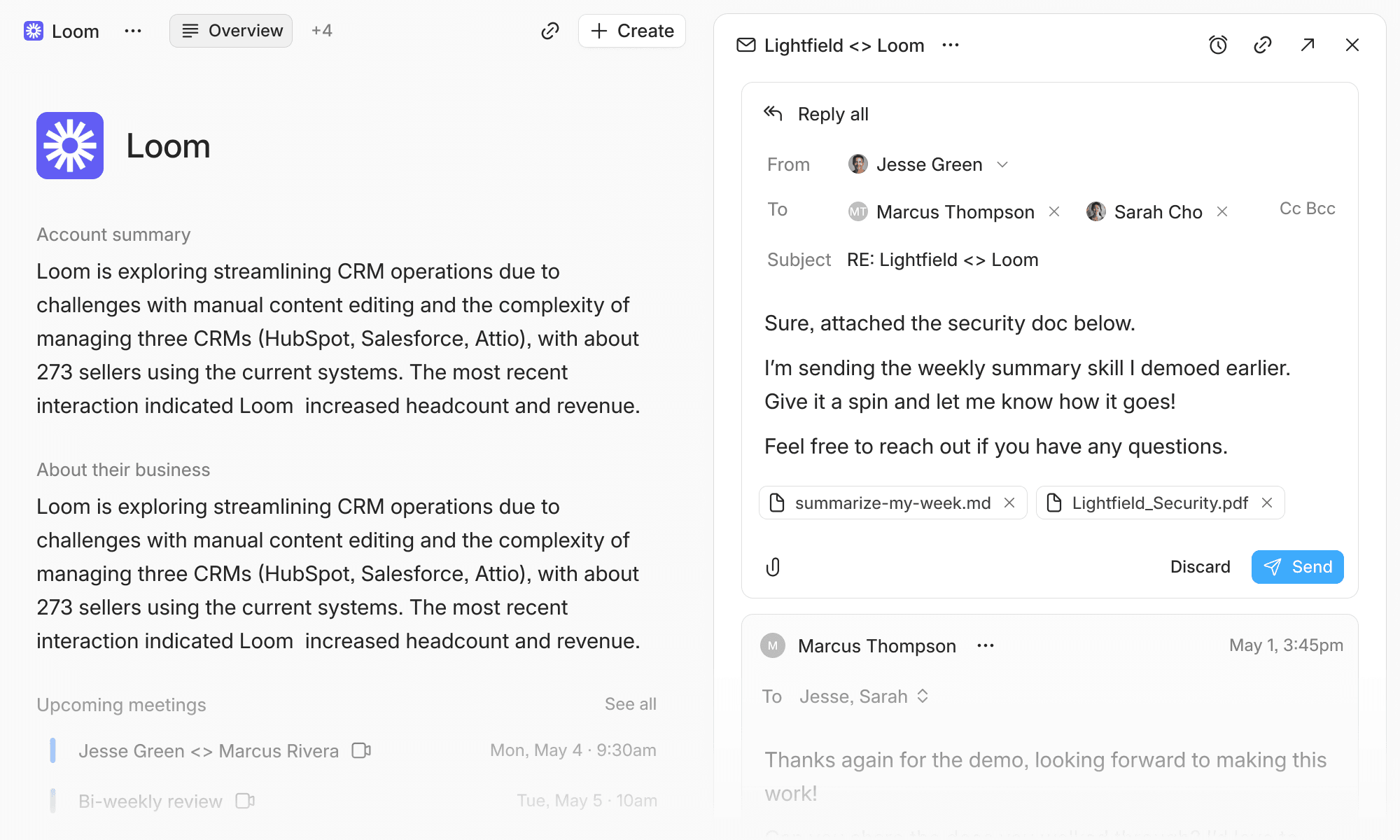Click the large Loom logo thumbnail
Image resolution: width=1400 pixels, height=840 pixels.
pyautogui.click(x=70, y=146)
